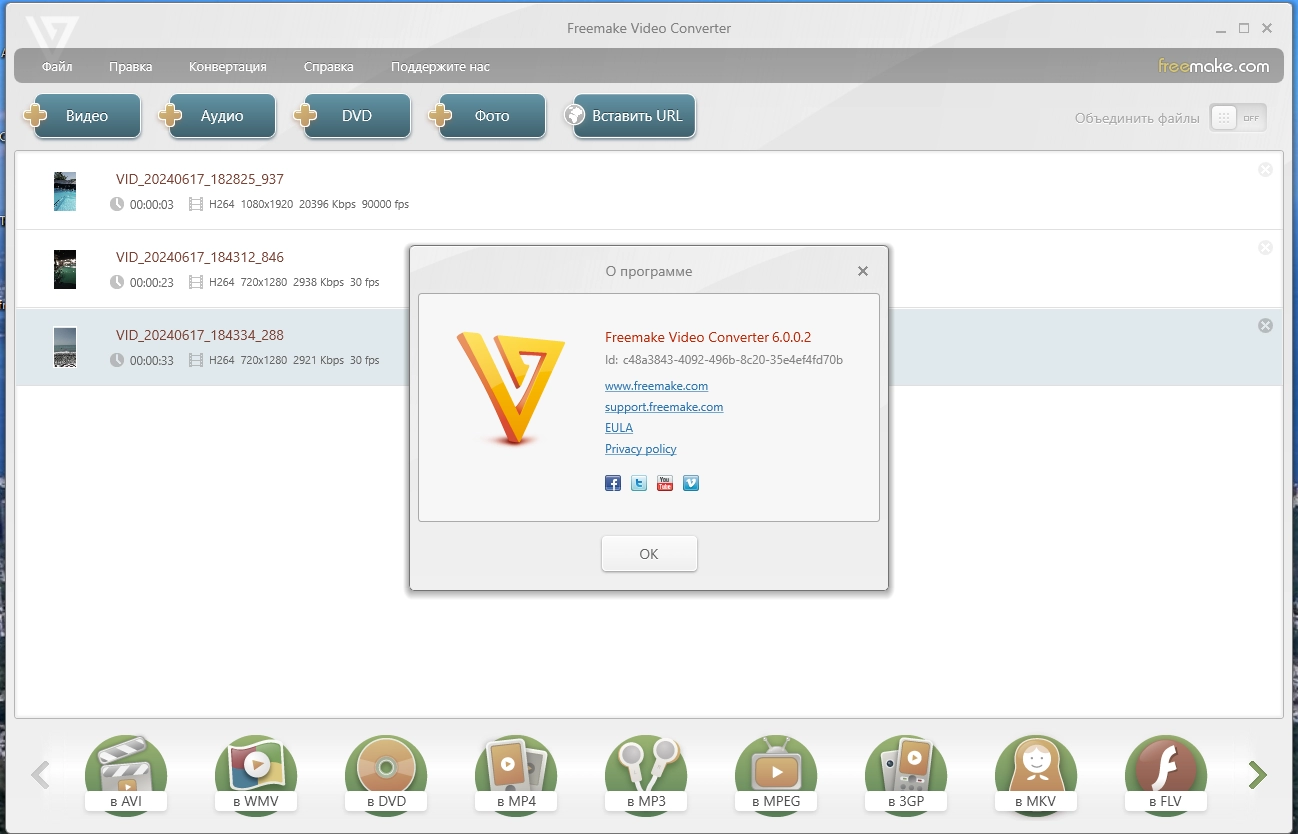Choose the в DVD output option
Screen dimensions: 1298x834
(386, 774)
